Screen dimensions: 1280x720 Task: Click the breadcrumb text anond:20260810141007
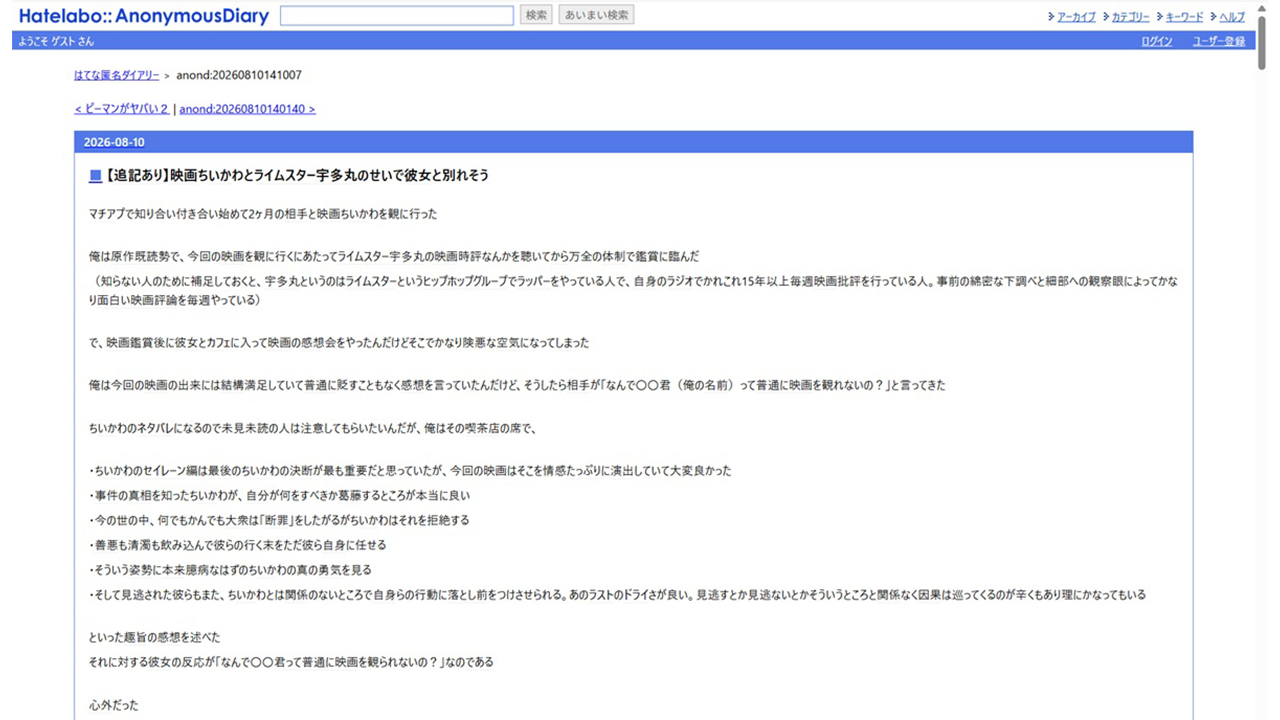(239, 75)
